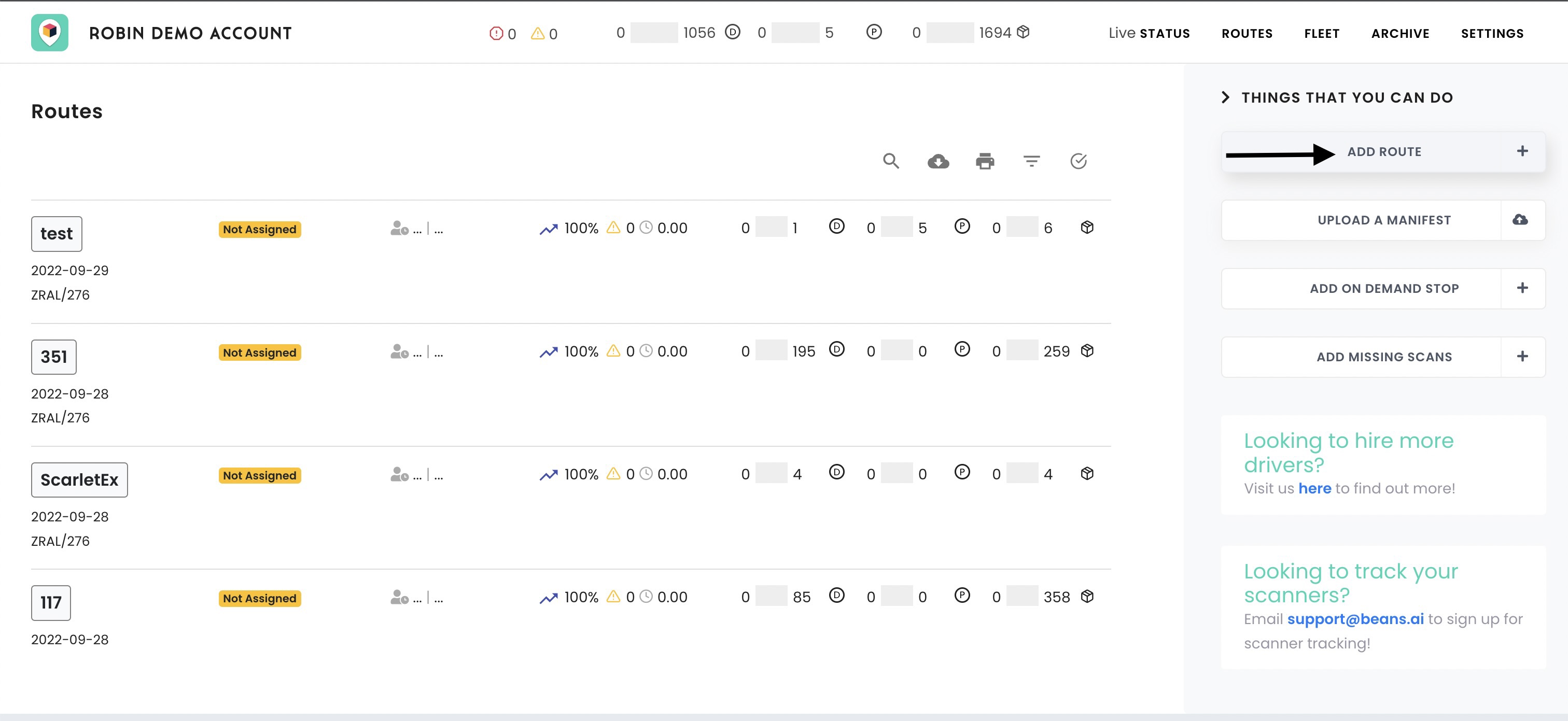Click the Not Assigned badge on ScarletEx route
Screen dimensions: 1568x721
coord(259,476)
